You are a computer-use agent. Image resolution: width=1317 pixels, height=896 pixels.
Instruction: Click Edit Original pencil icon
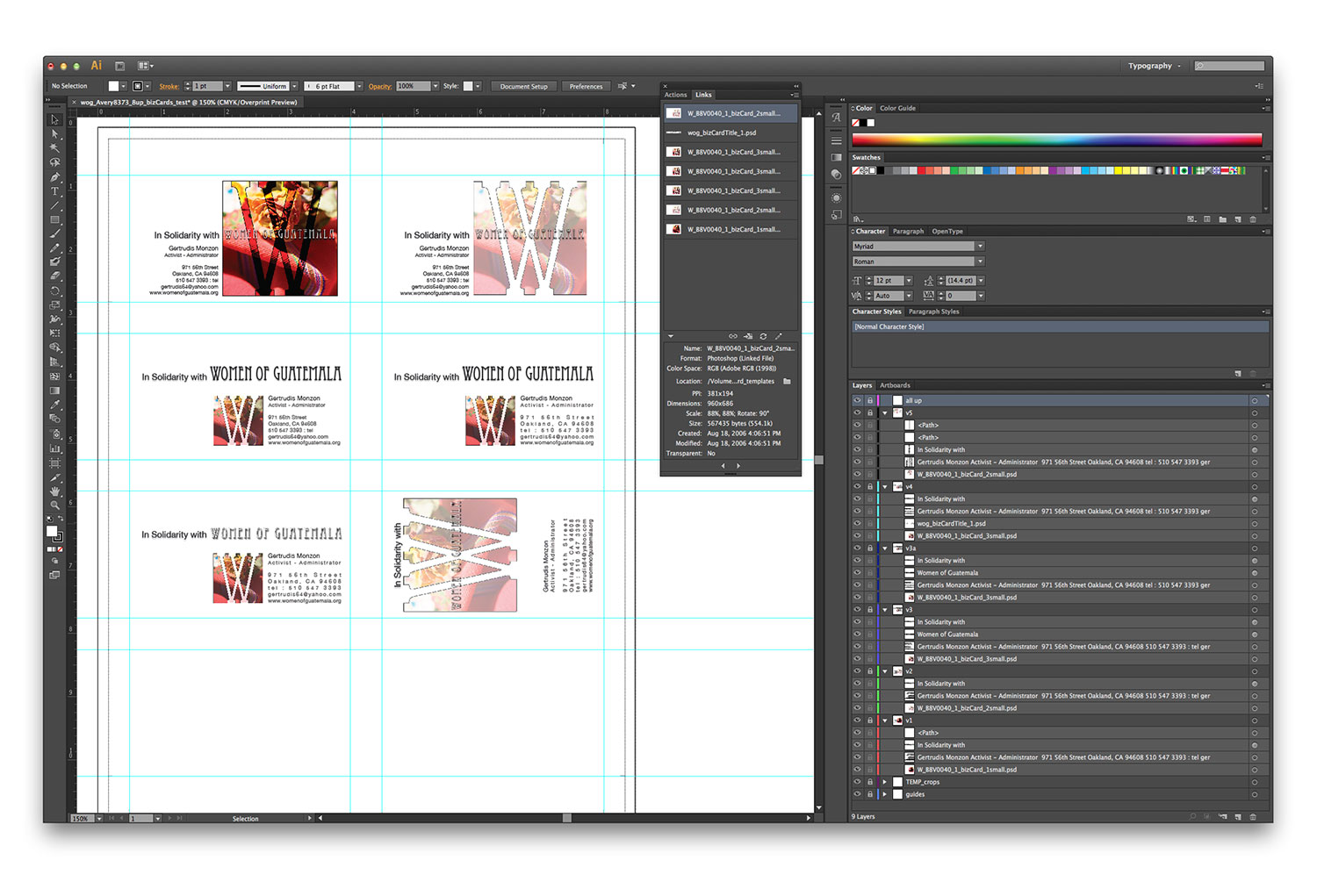pos(778,336)
